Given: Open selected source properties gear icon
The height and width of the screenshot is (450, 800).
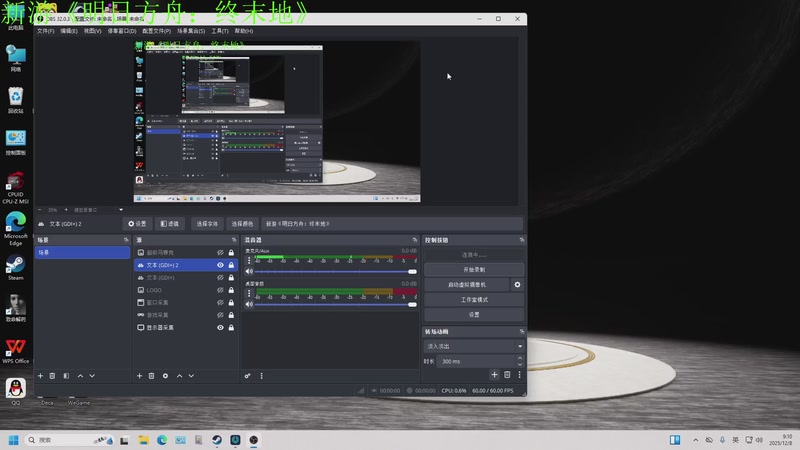Looking at the screenshot, I should [165, 375].
